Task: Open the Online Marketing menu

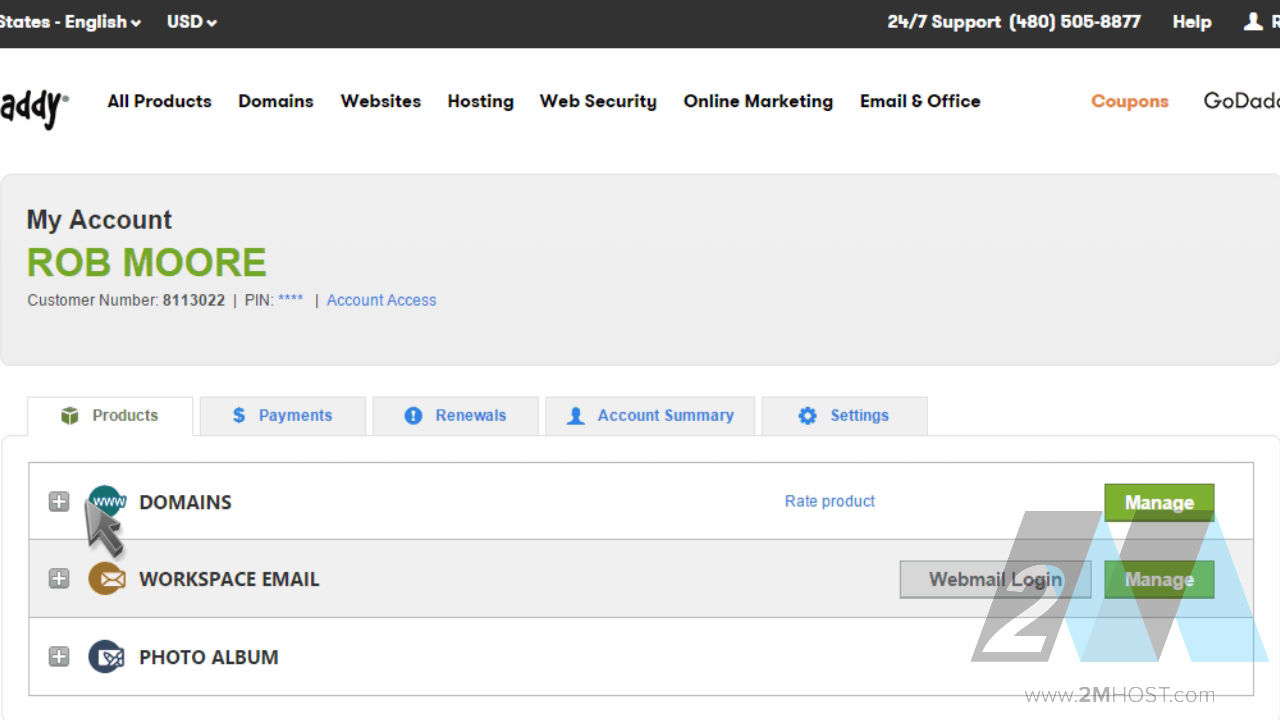Action: [x=758, y=101]
